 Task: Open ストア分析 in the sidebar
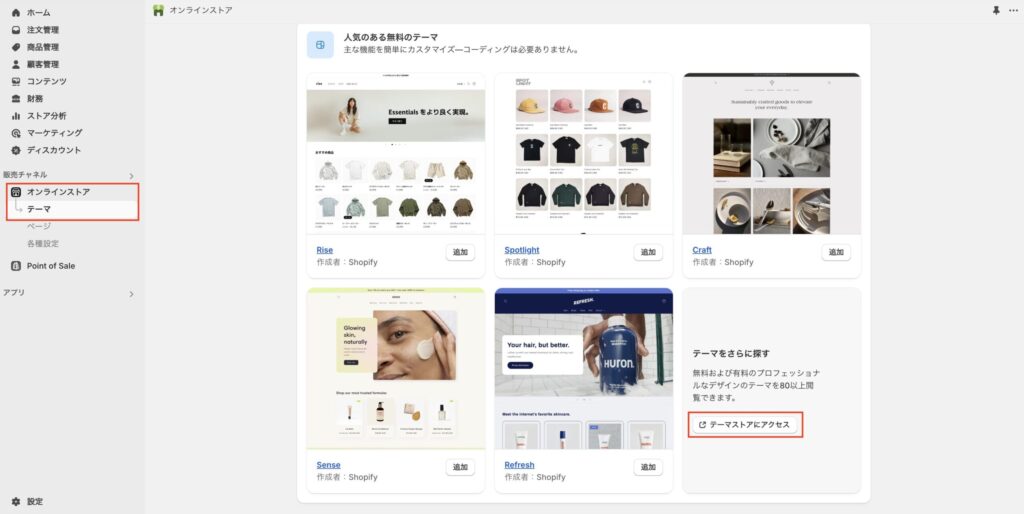pyautogui.click(x=46, y=116)
